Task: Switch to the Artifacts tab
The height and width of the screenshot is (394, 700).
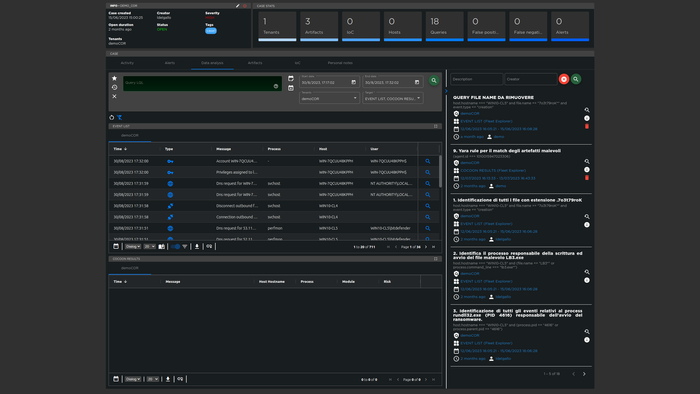Action: point(255,63)
